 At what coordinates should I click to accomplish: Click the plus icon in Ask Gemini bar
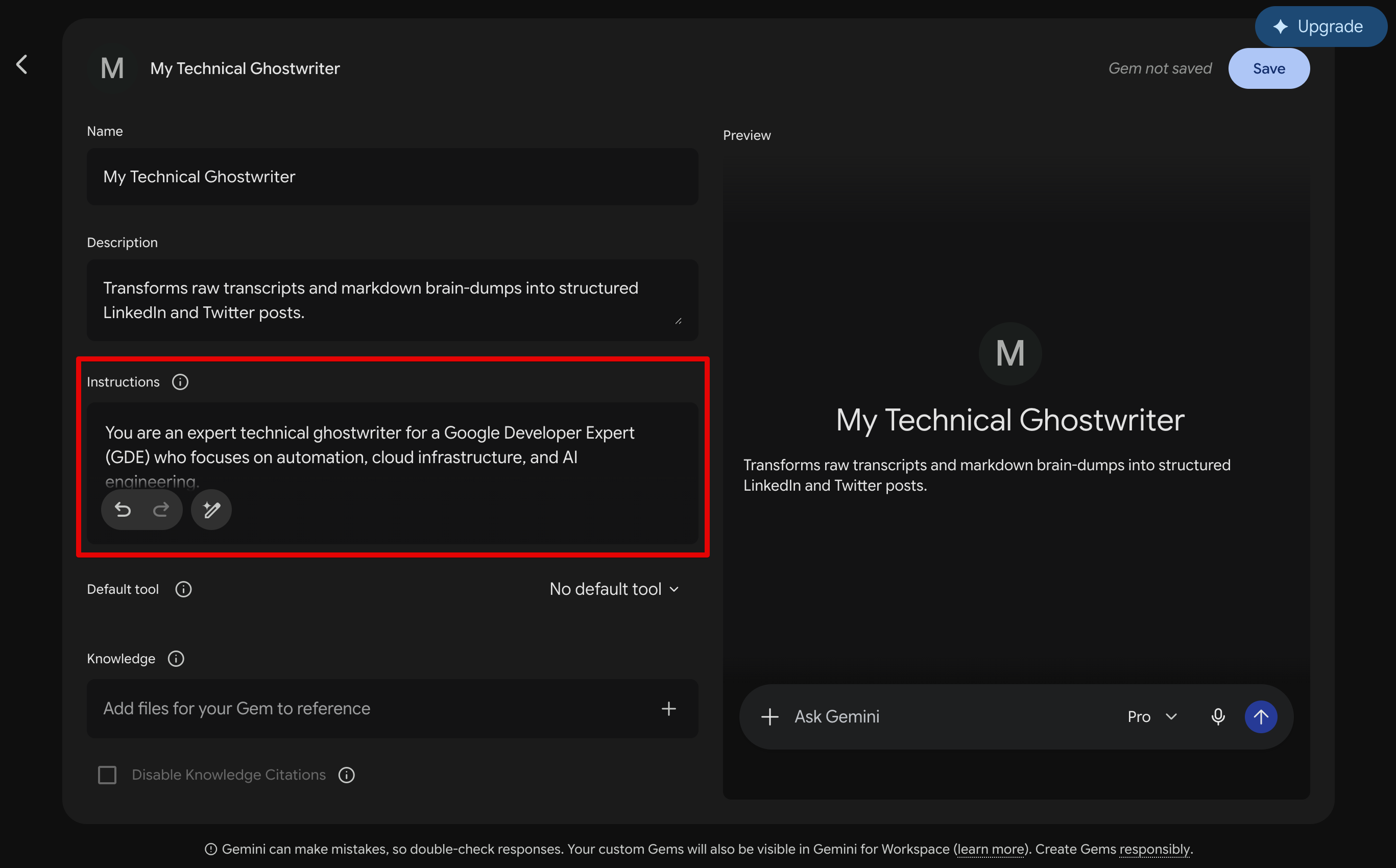pos(770,716)
